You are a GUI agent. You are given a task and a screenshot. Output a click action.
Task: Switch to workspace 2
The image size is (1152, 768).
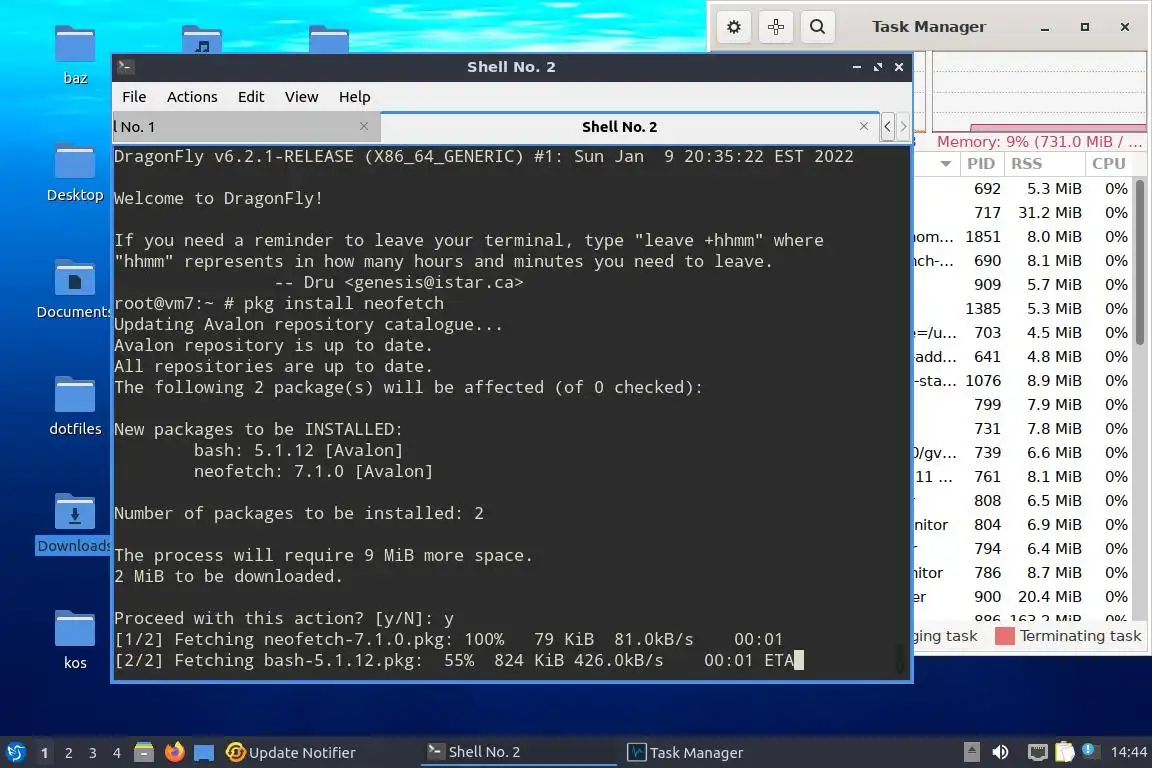68,753
